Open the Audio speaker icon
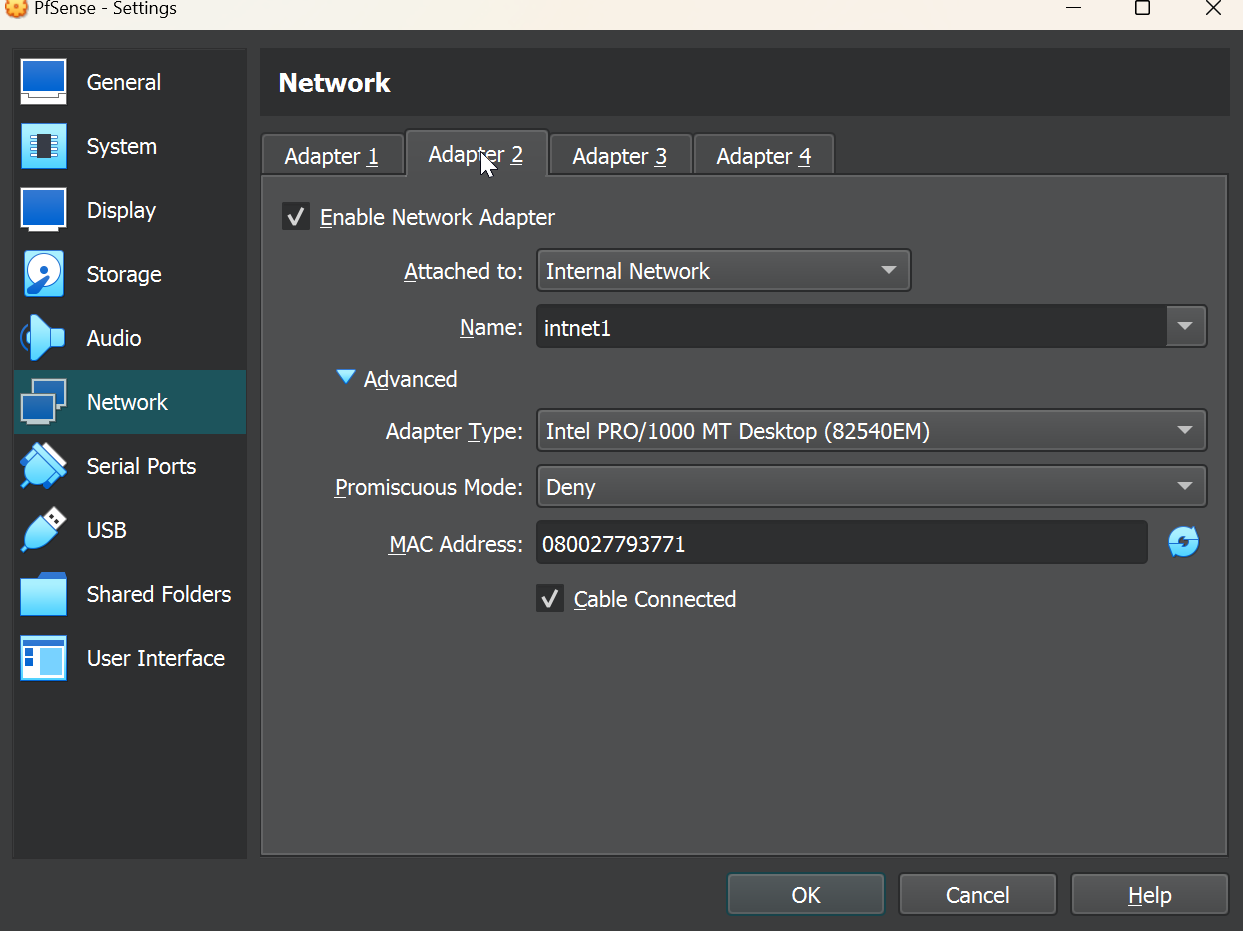Screen dimensions: 1243x931 43,338
